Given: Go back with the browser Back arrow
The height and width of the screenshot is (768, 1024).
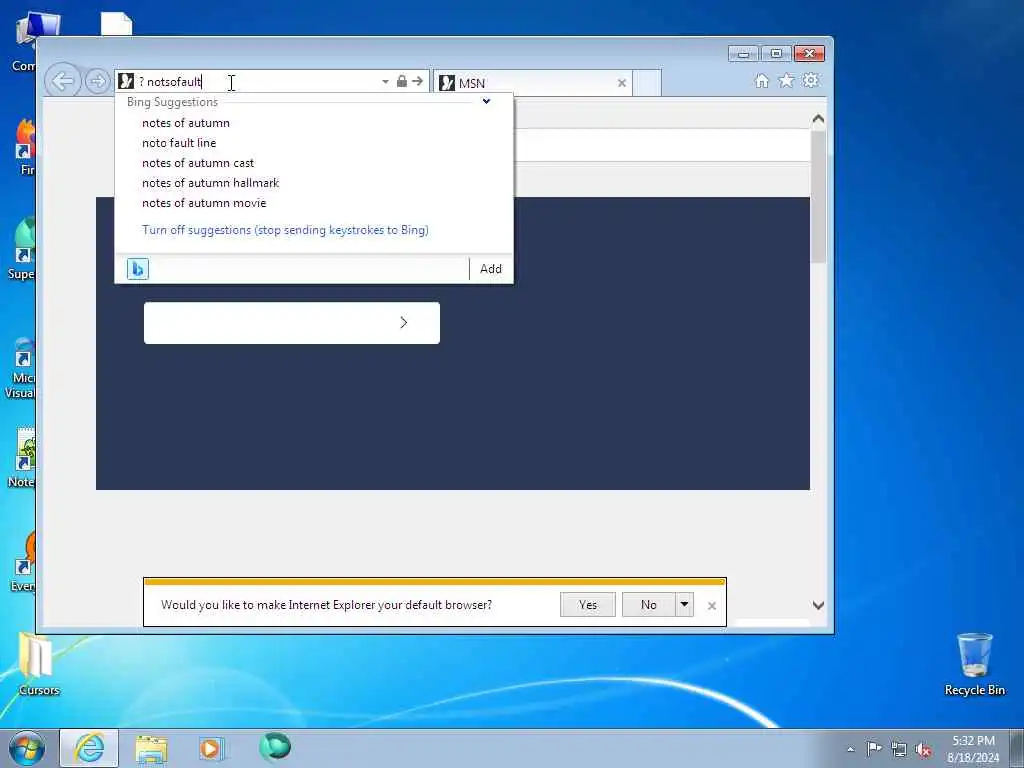Looking at the screenshot, I should pos(63,82).
